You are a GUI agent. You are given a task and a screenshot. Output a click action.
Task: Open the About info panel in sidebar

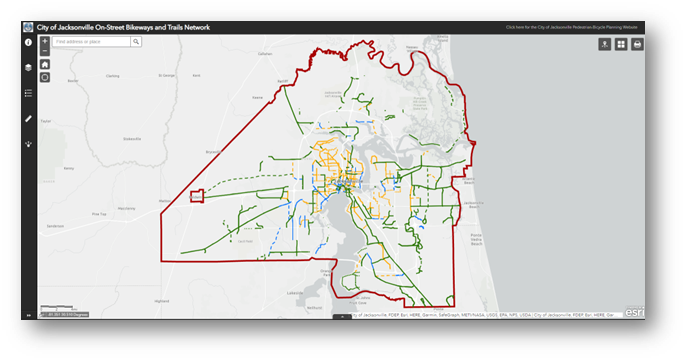click(28, 43)
